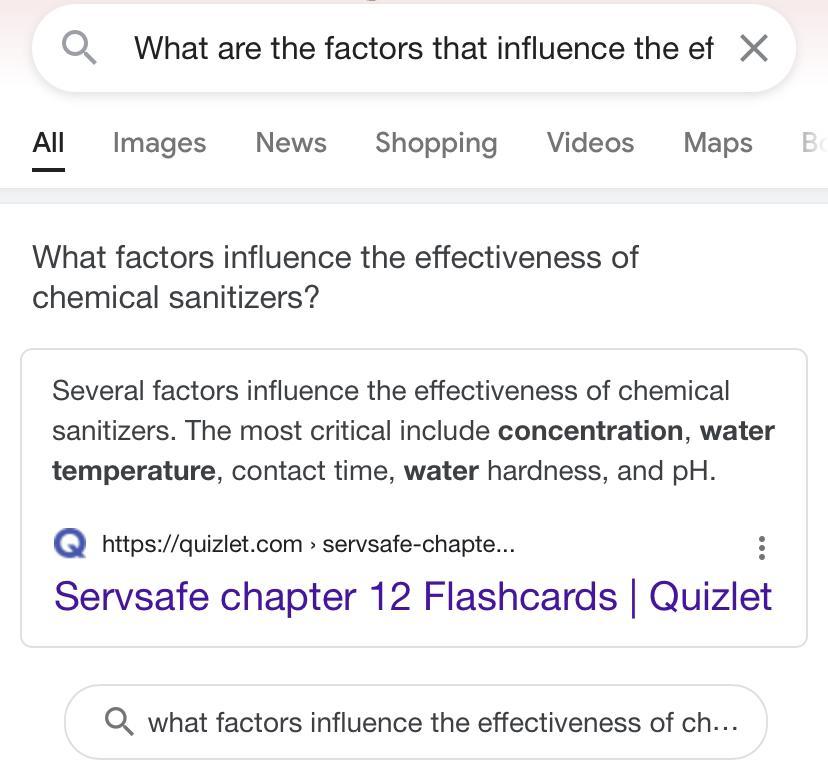Open the three-dot options for Quizlet result
This screenshot has height=782, width=828.
point(762,546)
